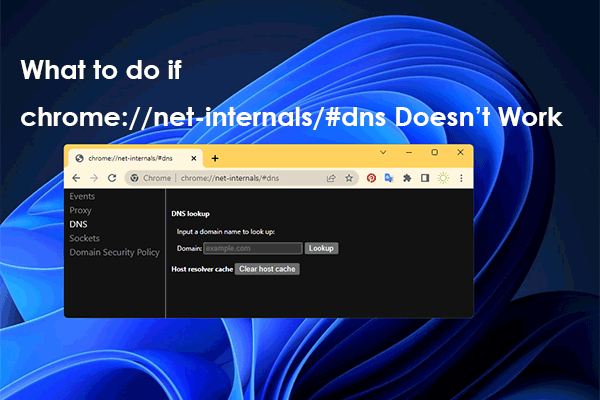Reload the net-internals page

pyautogui.click(x=112, y=178)
